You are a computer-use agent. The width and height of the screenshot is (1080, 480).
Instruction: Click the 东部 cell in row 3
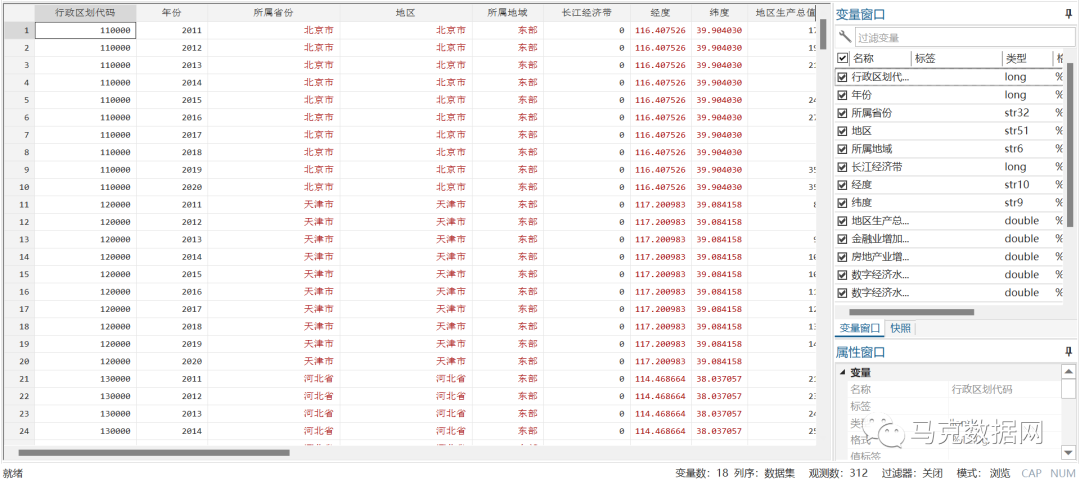coord(508,65)
